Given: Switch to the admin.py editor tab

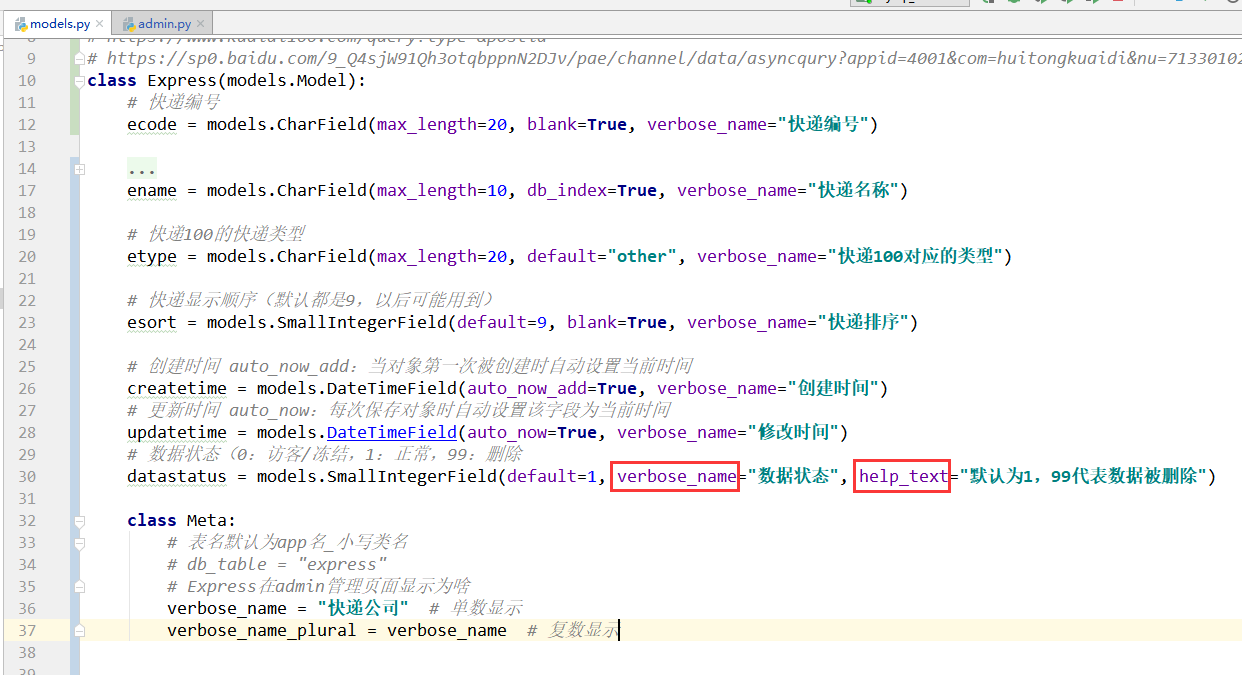Looking at the screenshot, I should (160, 23).
